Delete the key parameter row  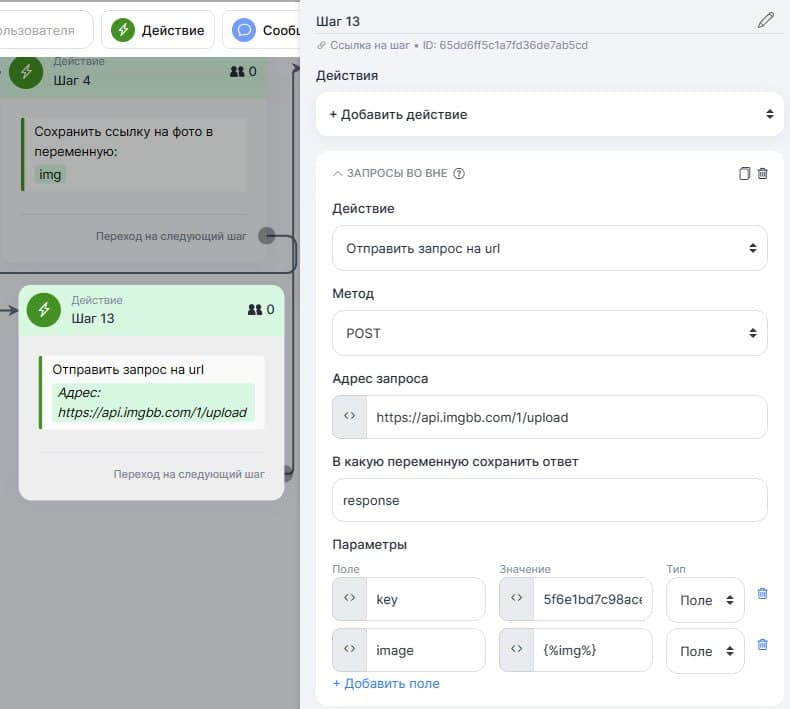(x=762, y=594)
